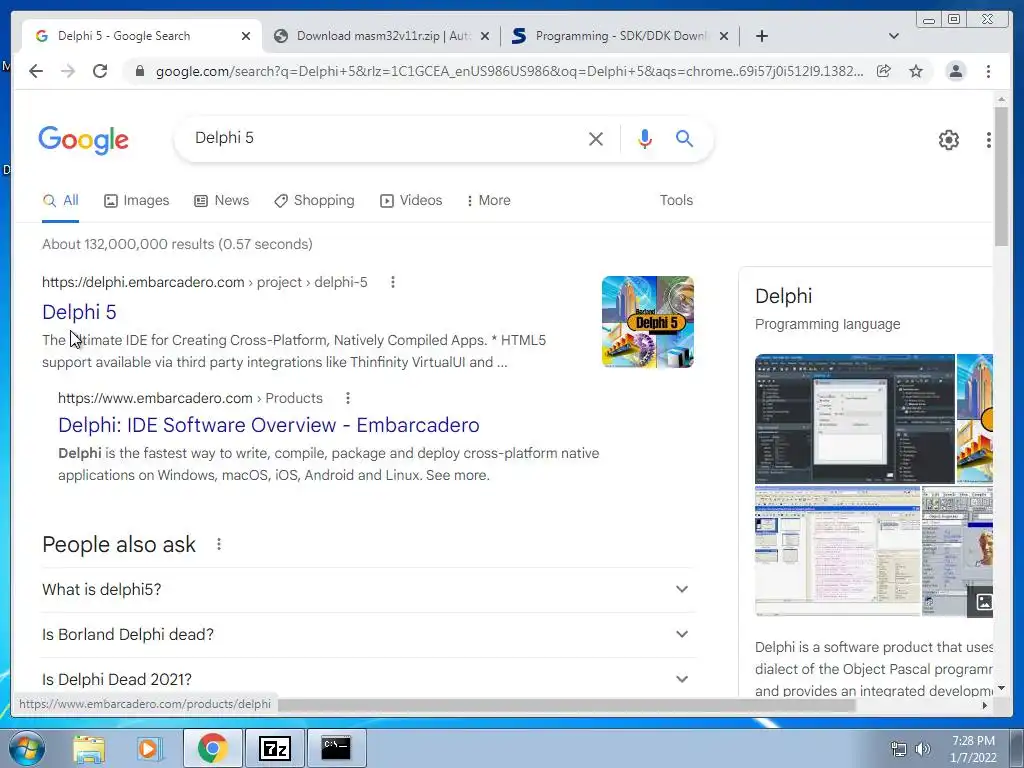Open the light IDE screenshot in Delphi panel
This screenshot has height=768, width=1024.
click(x=837, y=551)
